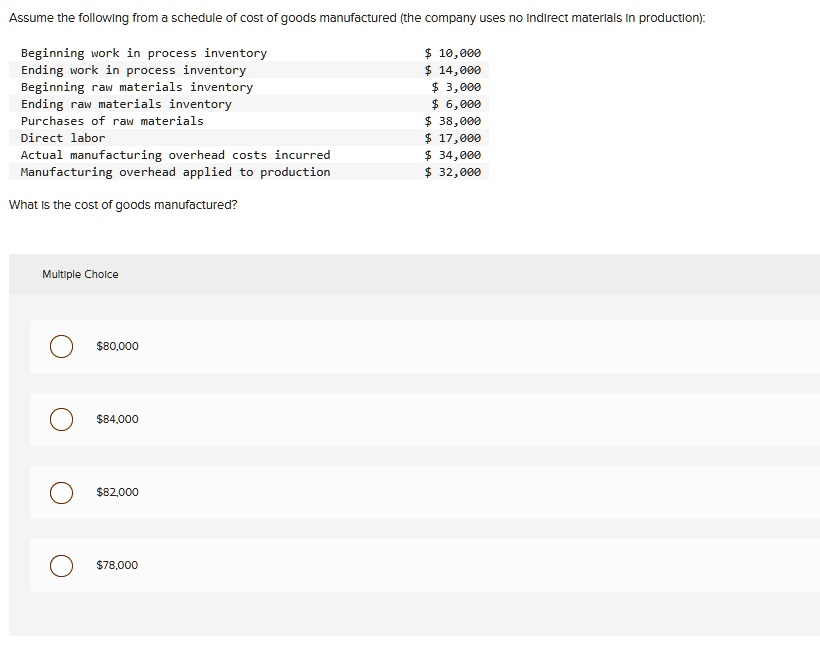Image resolution: width=820 pixels, height=662 pixels.
Task: Select the $80,000 radio button
Action: coord(61,346)
